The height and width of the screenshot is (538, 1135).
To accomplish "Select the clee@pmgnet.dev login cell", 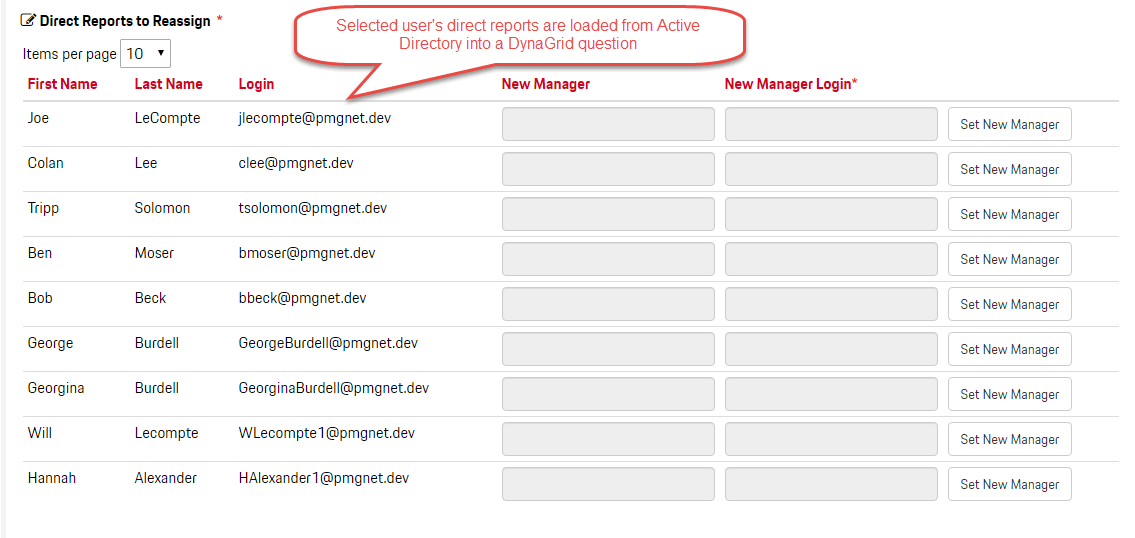I will (296, 163).
